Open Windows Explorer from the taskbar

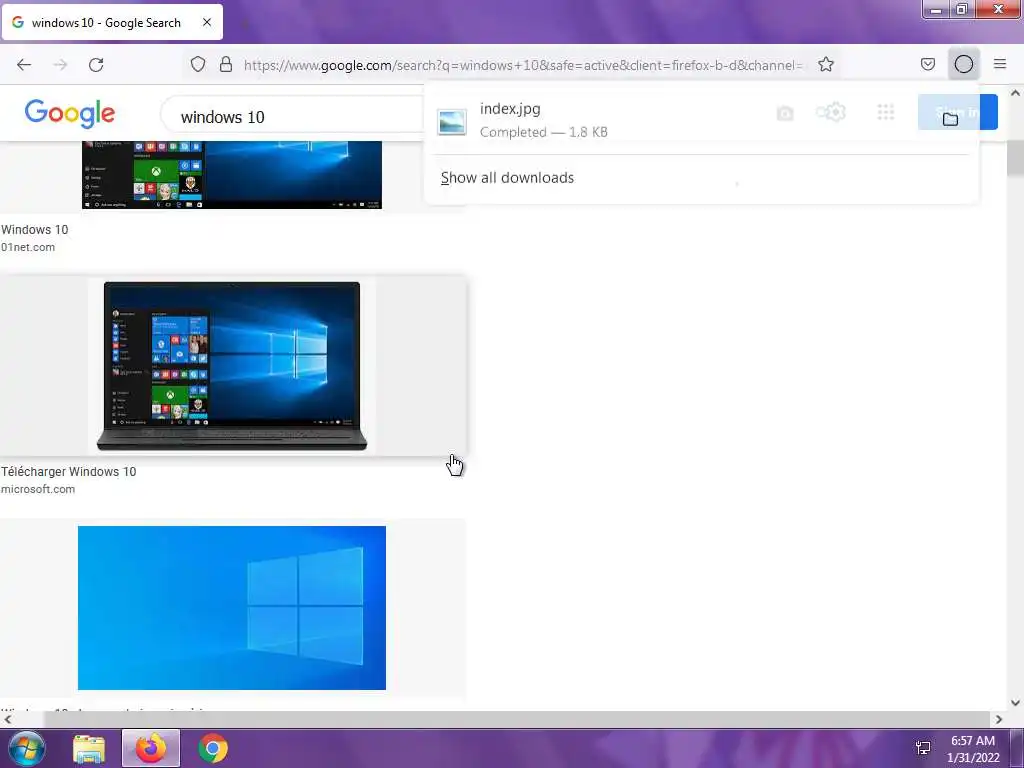click(89, 748)
